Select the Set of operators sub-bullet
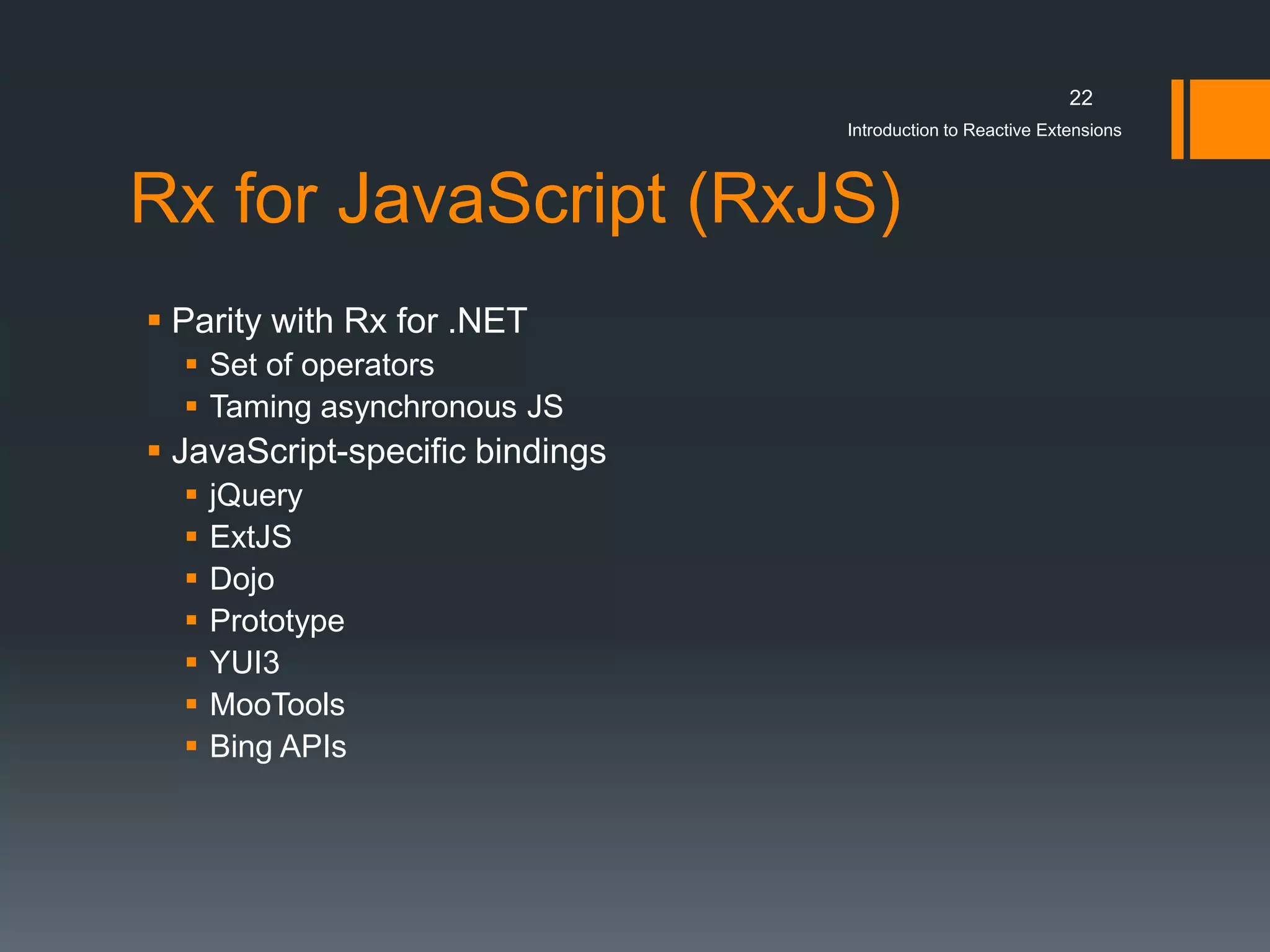 321,364
